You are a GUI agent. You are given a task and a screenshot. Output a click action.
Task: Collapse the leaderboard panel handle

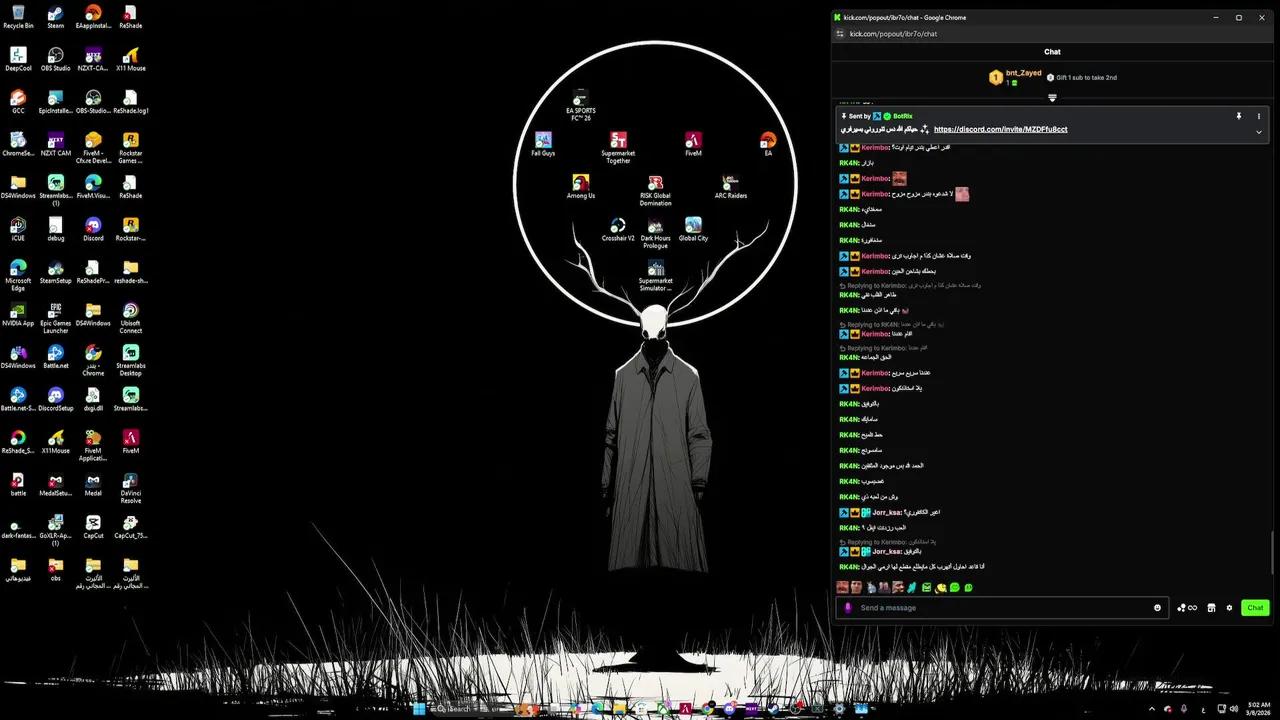tap(1052, 98)
